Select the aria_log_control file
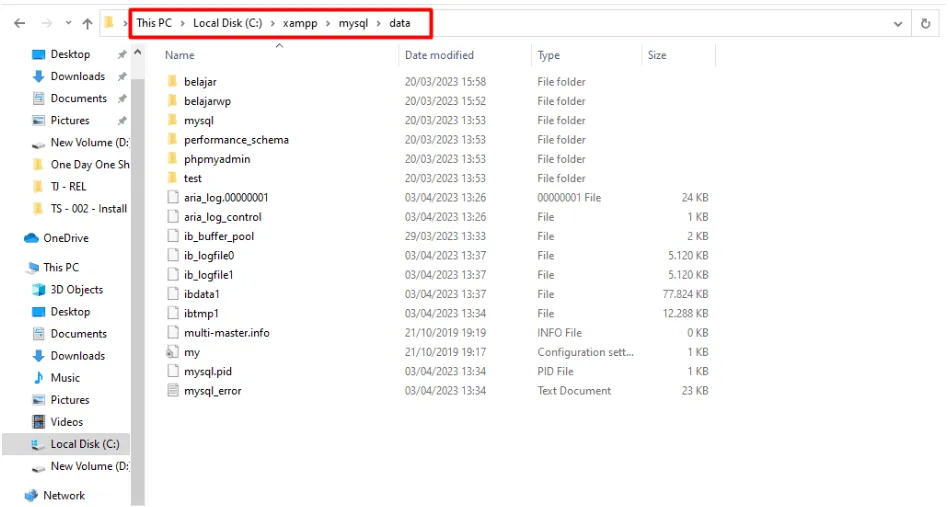Viewport: 949px width, 507px height. 223,217
